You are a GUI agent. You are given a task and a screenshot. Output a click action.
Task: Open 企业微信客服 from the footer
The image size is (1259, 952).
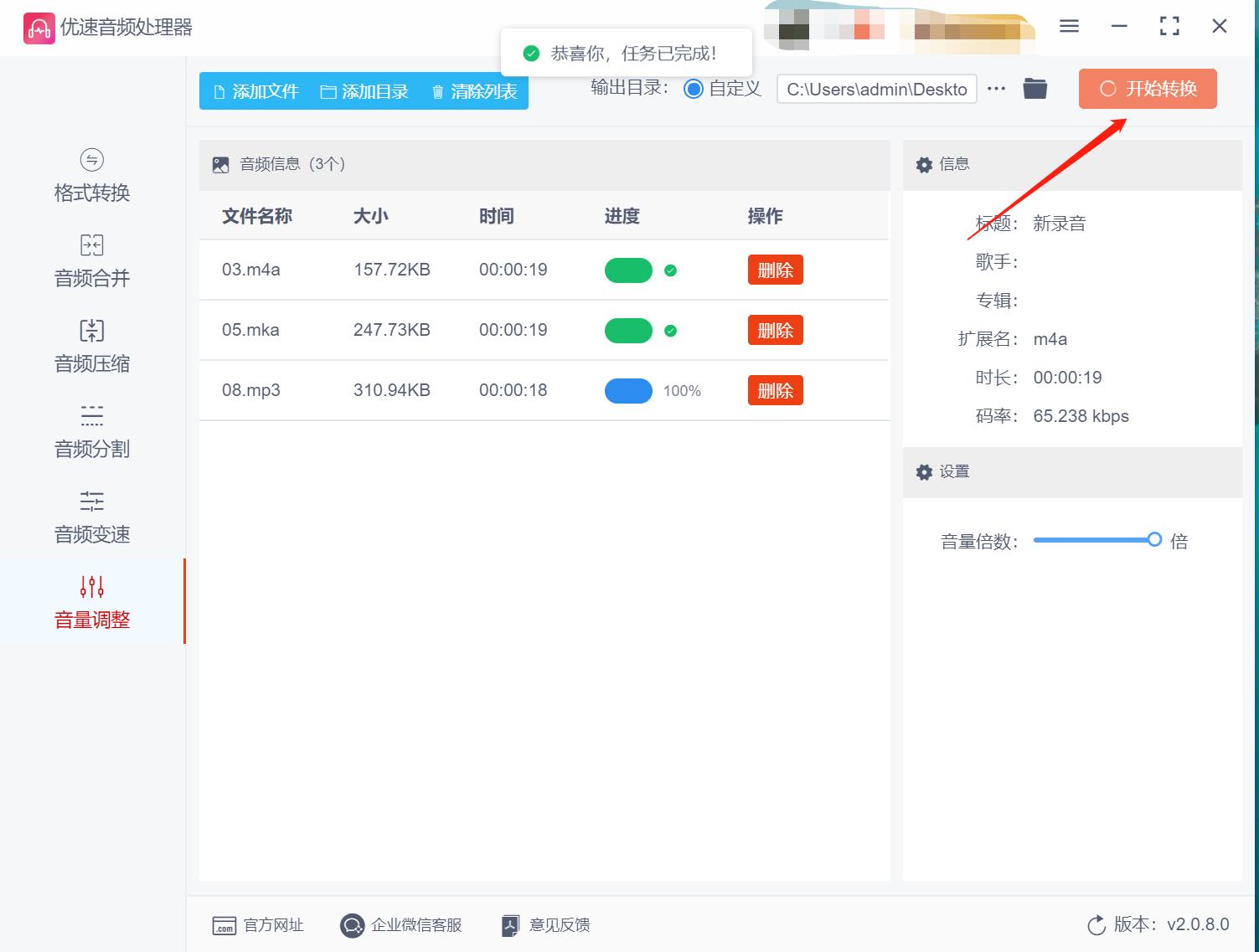402,925
